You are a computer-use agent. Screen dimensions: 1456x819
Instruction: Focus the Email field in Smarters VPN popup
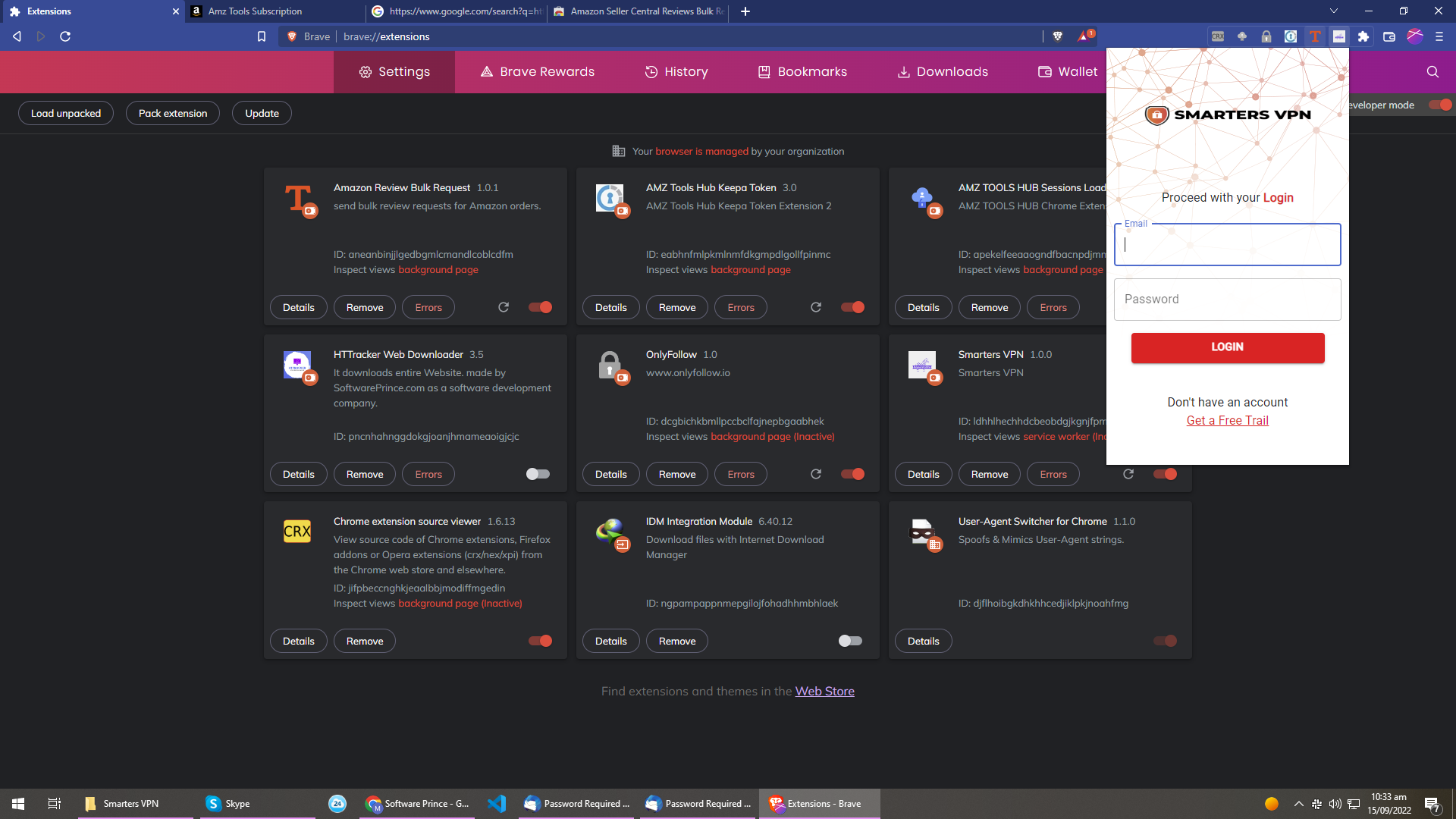pyautogui.click(x=1227, y=244)
